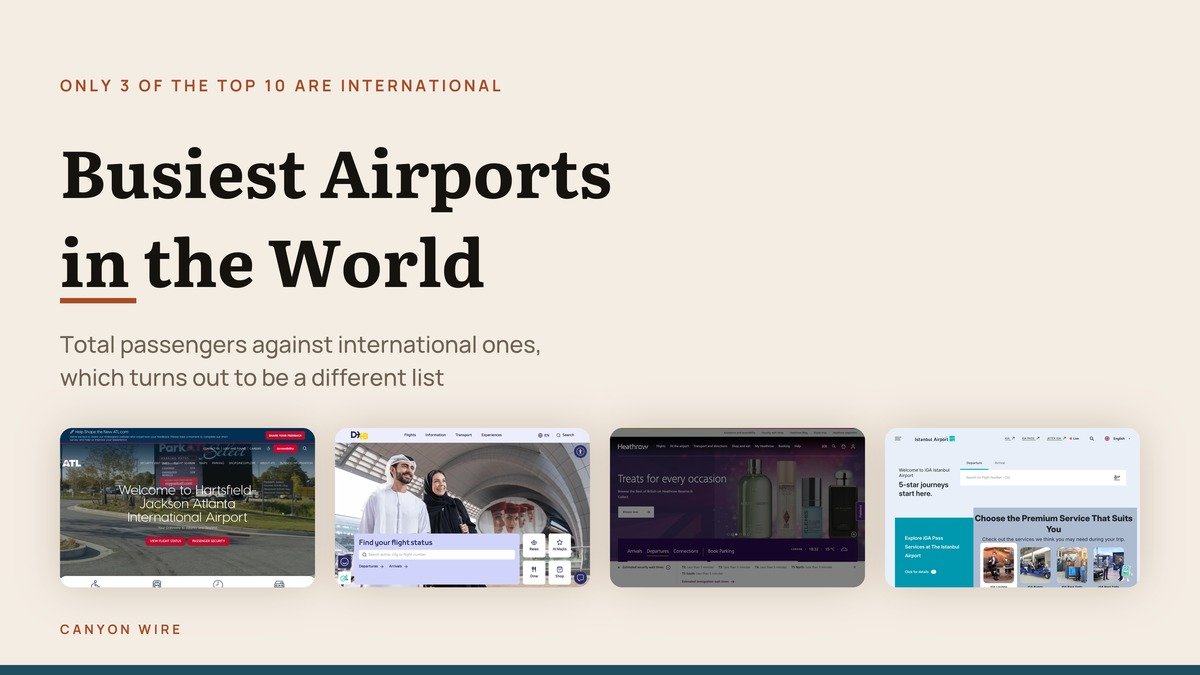Viewport: 1200px width, 675px height.
Task: Select the Arrival tab in Istanbul Airport thumbnail
Action: [999, 463]
